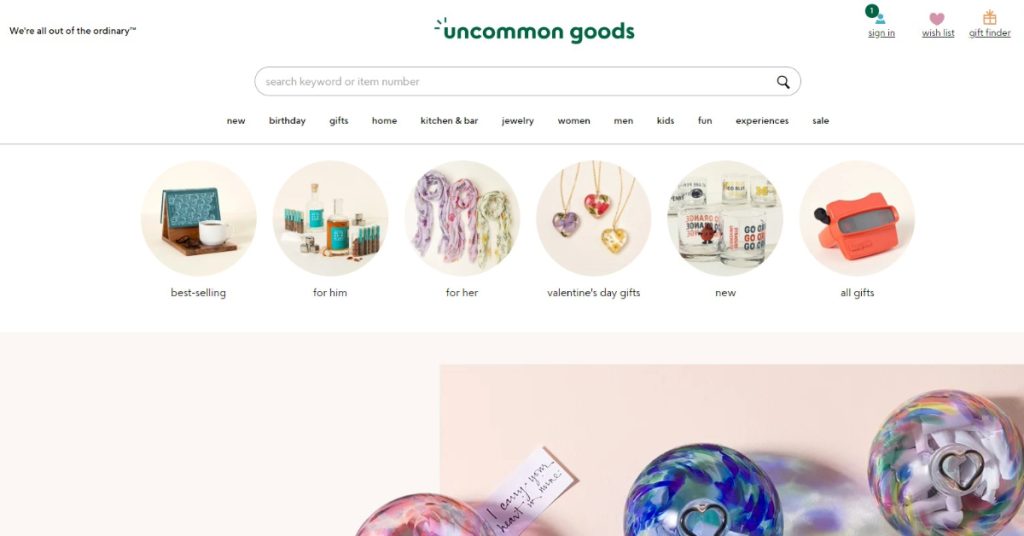Select the for him category circle
Image resolution: width=1024 pixels, height=536 pixels.
(330, 218)
